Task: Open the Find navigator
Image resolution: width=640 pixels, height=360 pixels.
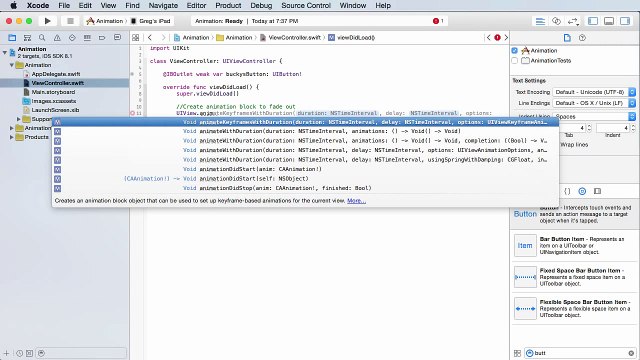Action: pos(42,38)
